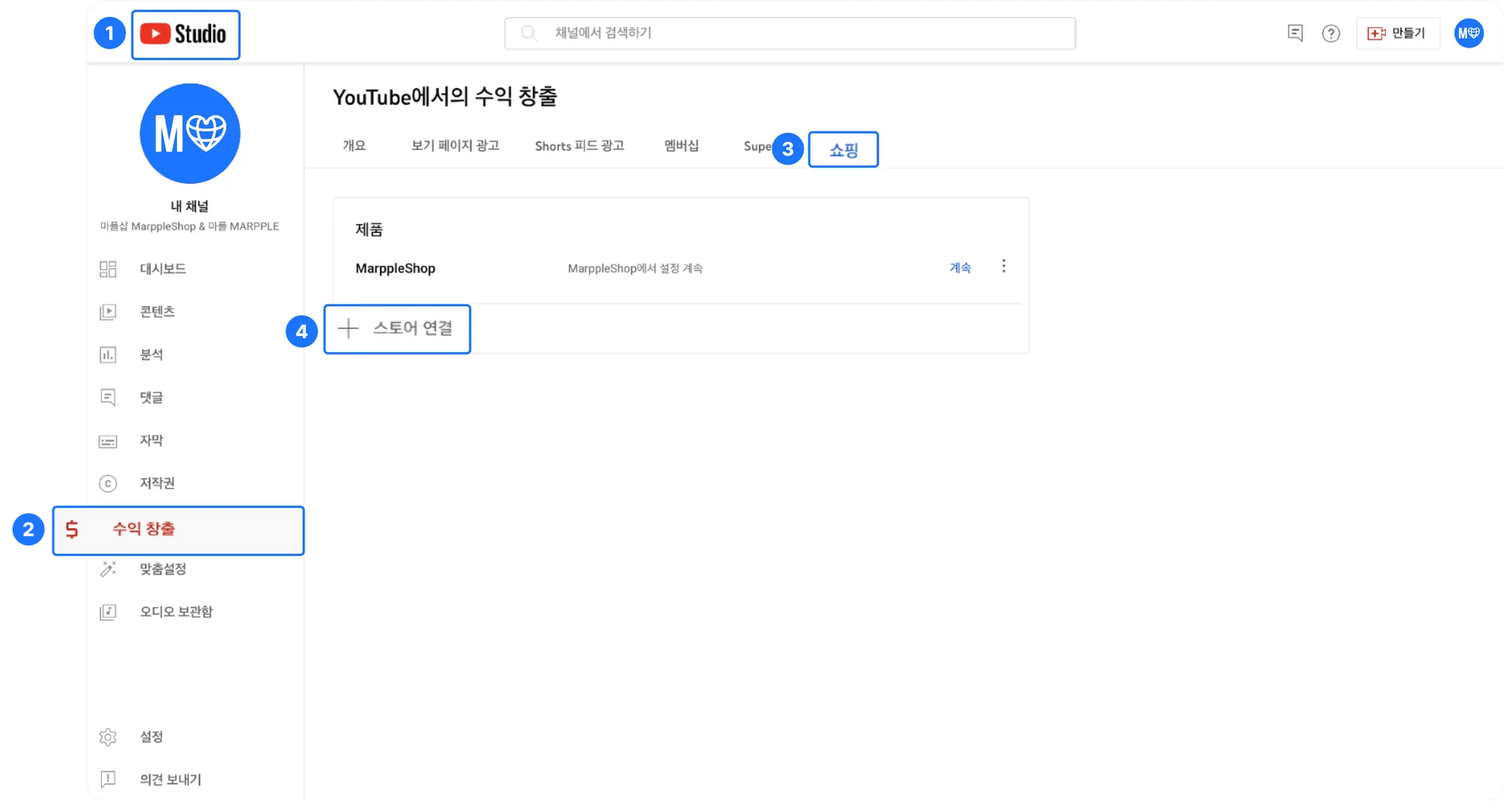Open the Content (콘텐츠) sidebar icon
The image size is (1512, 801).
pyautogui.click(x=108, y=312)
